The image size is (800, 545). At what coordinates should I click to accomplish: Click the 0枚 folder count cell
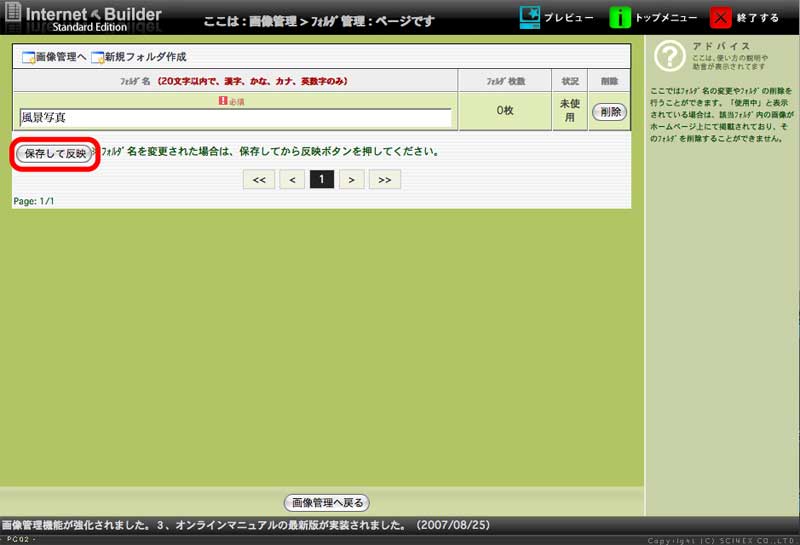click(x=504, y=111)
